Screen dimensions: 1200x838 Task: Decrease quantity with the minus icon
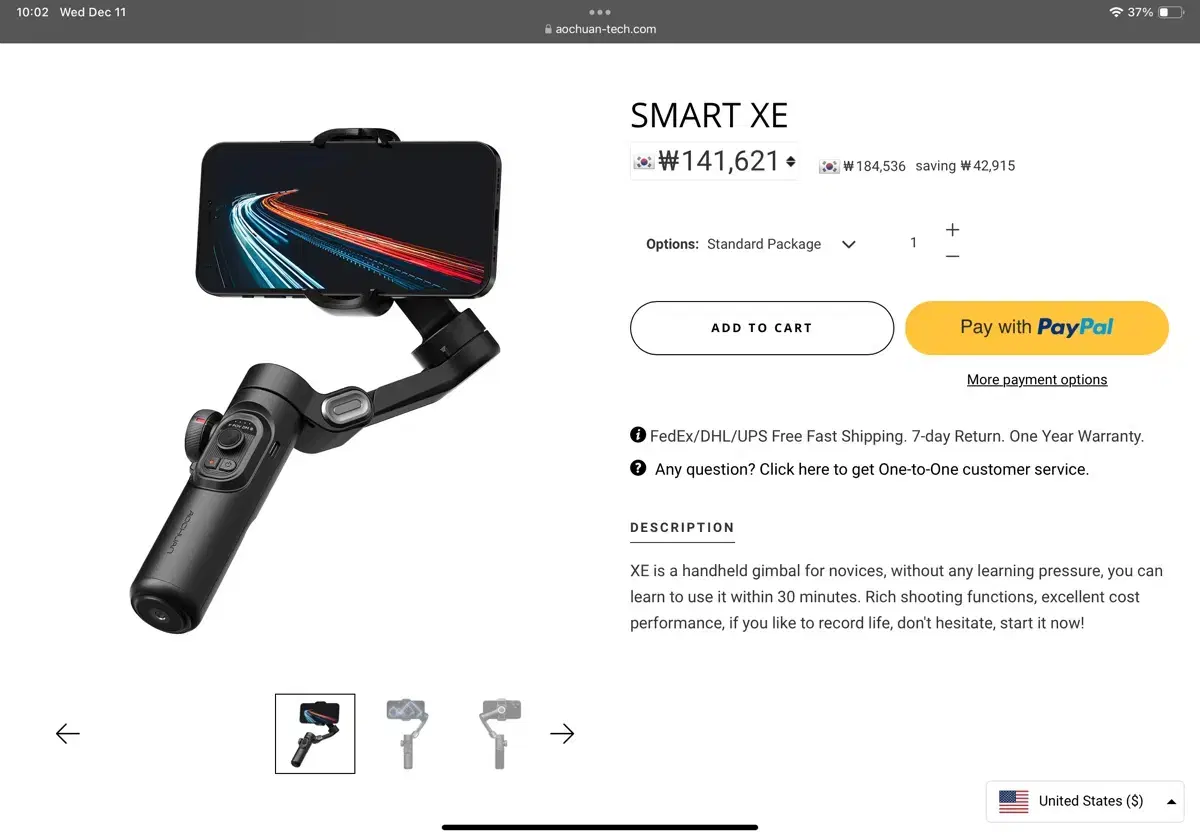[x=952, y=257]
